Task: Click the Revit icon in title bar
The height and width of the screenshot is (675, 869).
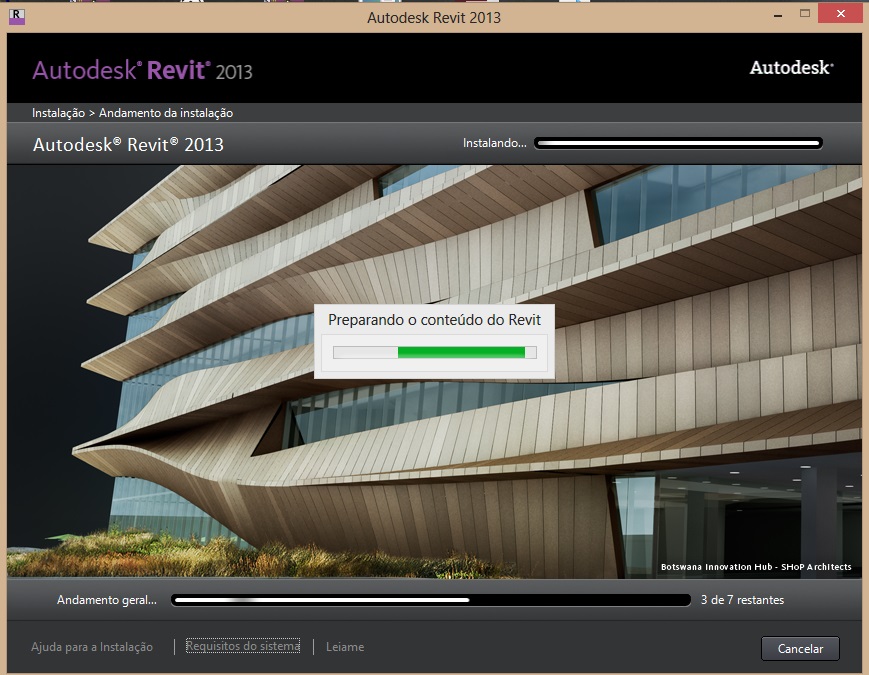Action: 17,17
